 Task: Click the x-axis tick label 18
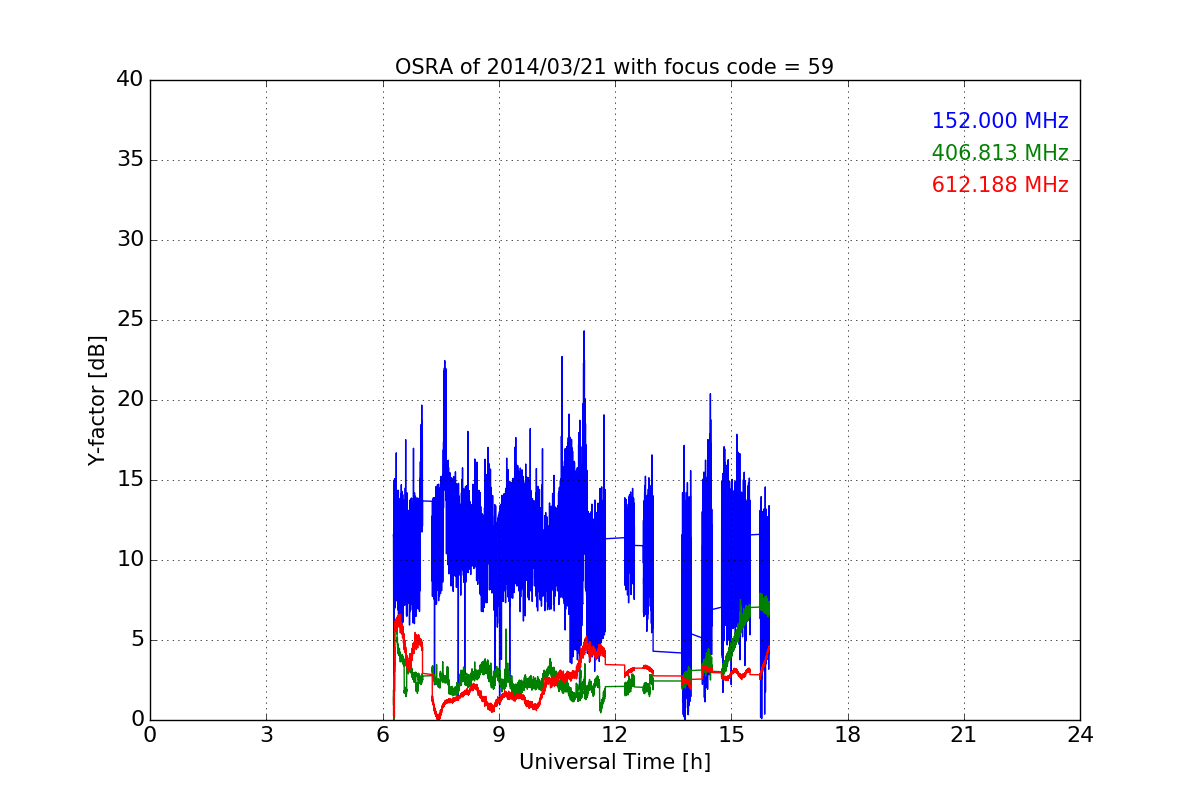[x=848, y=735]
